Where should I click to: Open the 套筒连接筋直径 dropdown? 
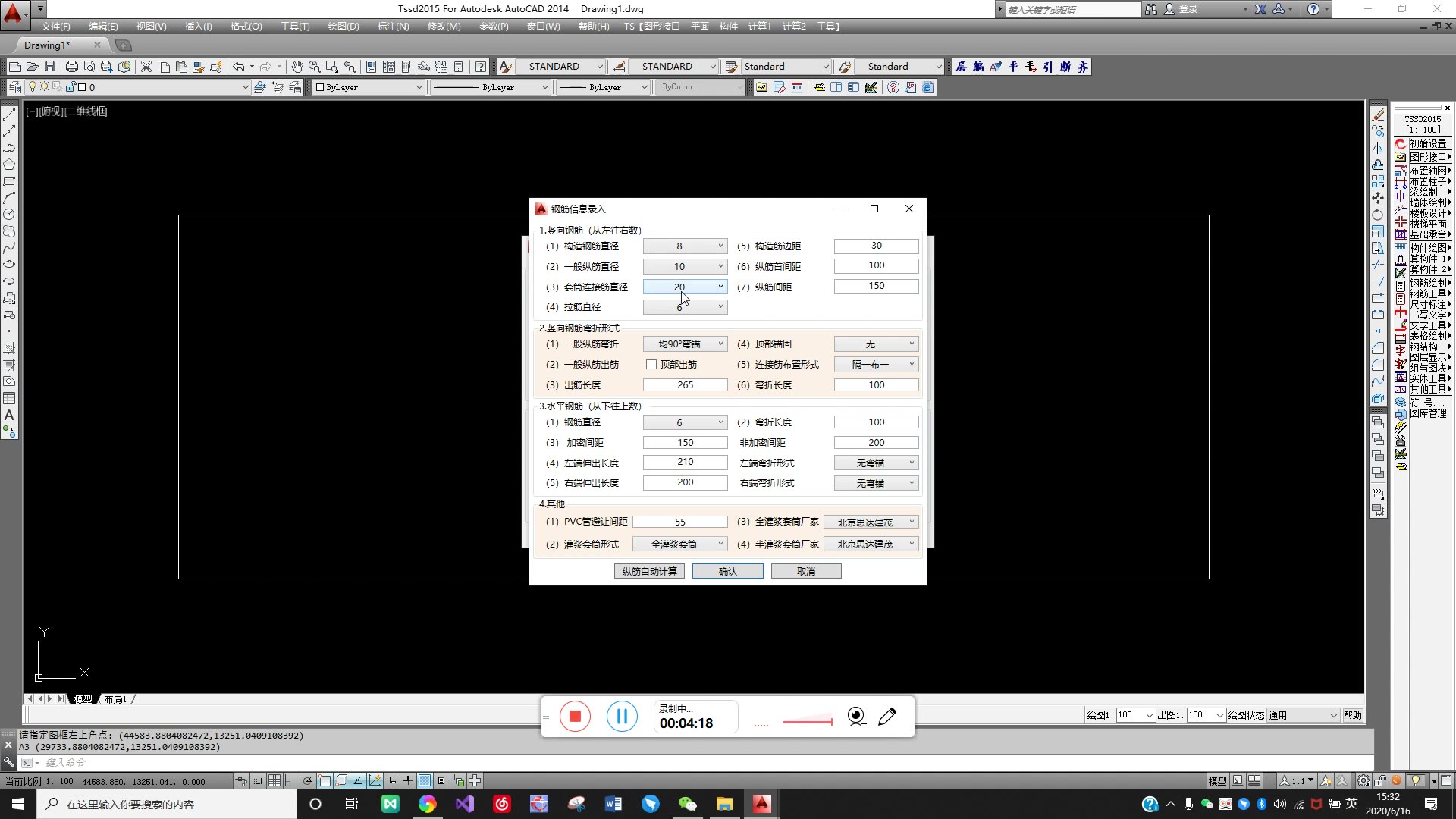[720, 287]
